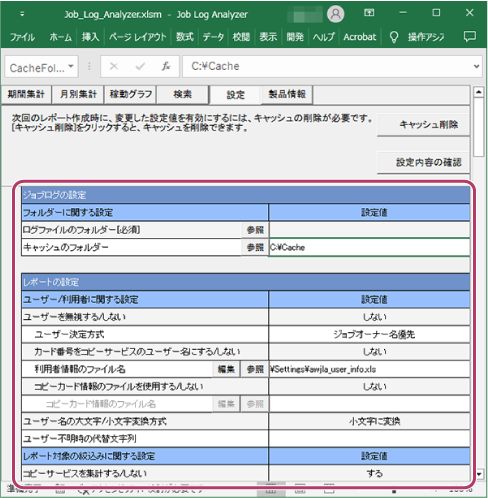Click the ¥Settings¥awjla_user_info.xls cell
488x498 pixels.
pos(369,369)
